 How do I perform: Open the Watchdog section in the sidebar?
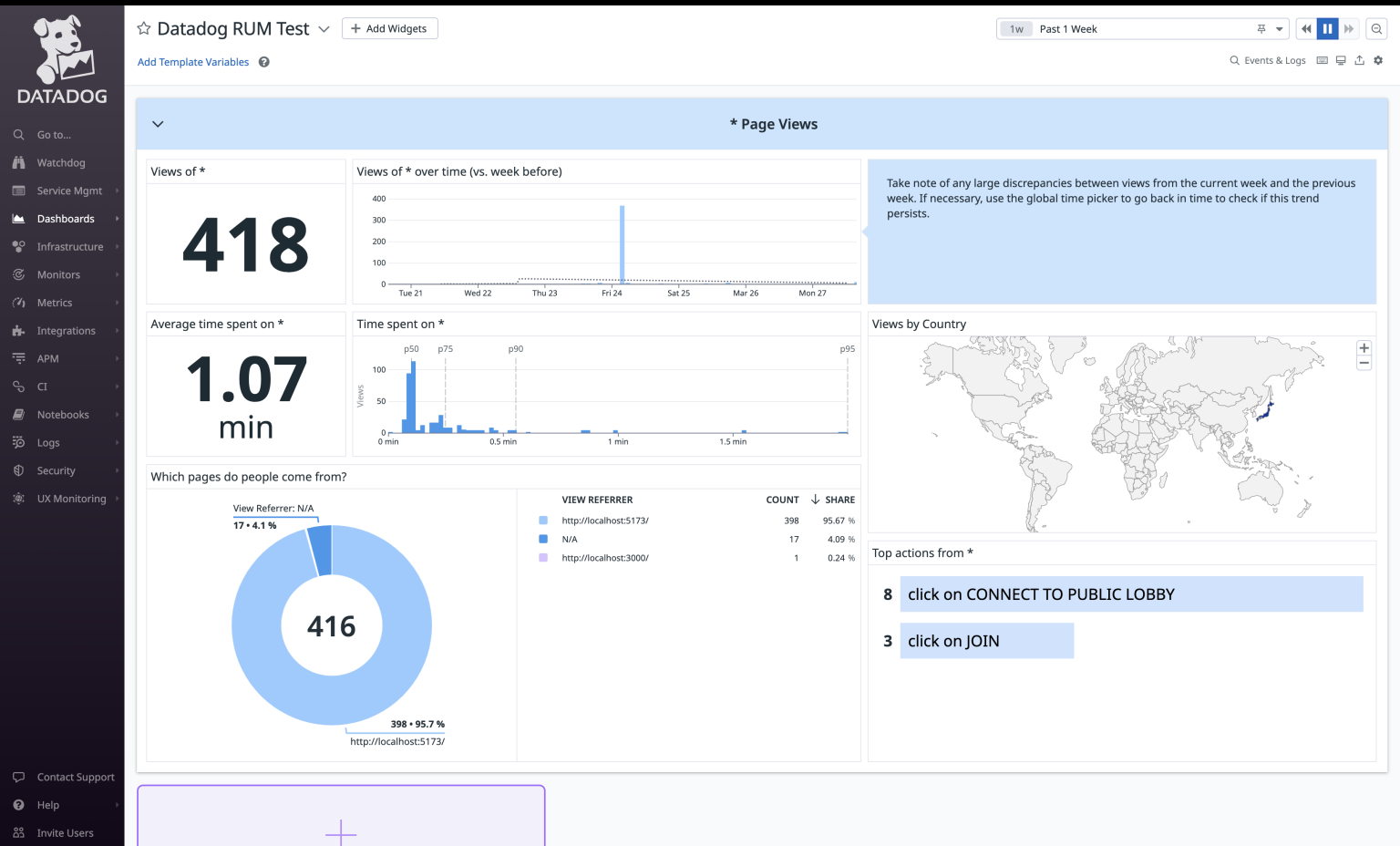click(x=62, y=162)
